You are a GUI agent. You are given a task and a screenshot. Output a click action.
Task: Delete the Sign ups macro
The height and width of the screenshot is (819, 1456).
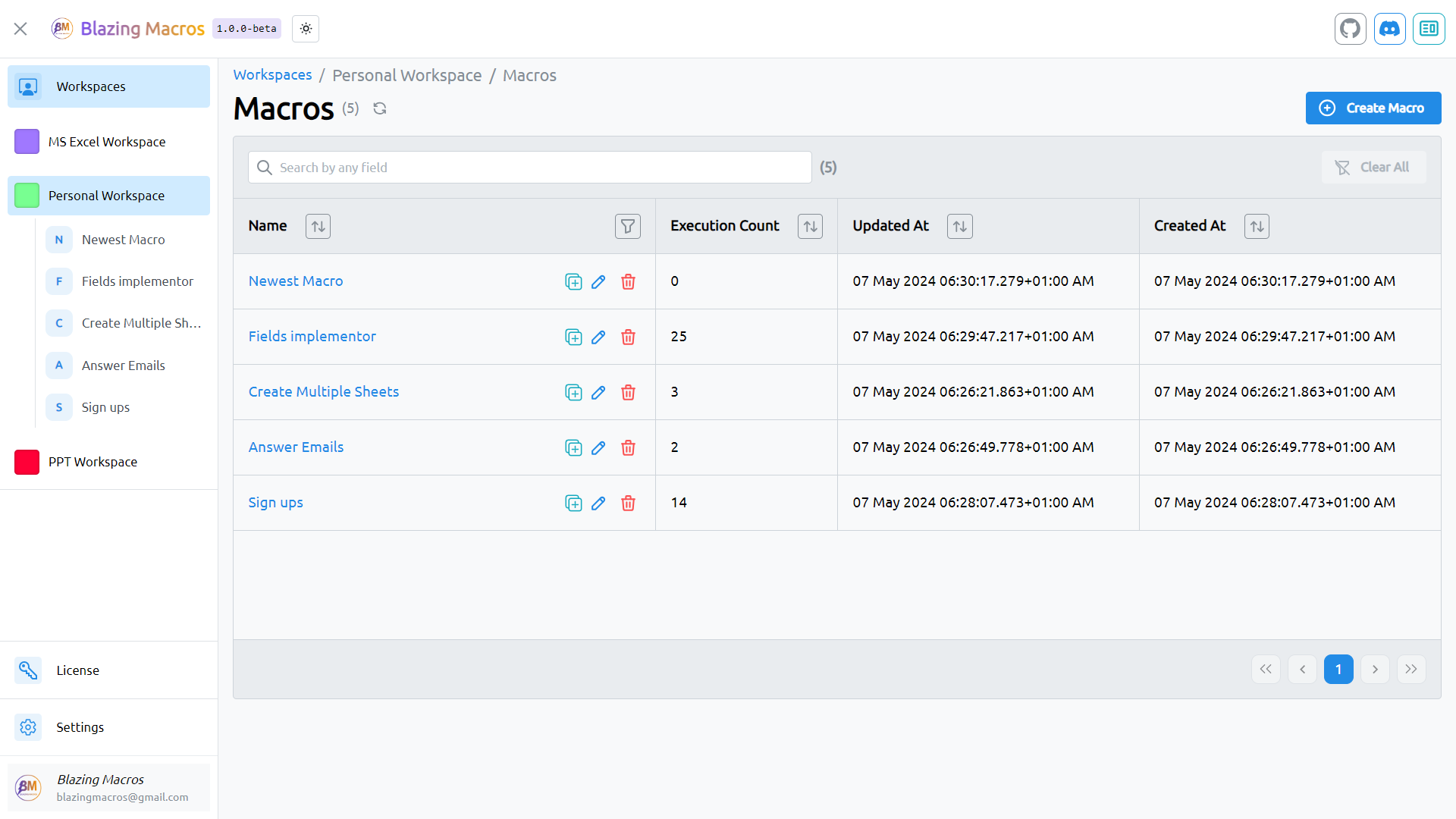(628, 503)
